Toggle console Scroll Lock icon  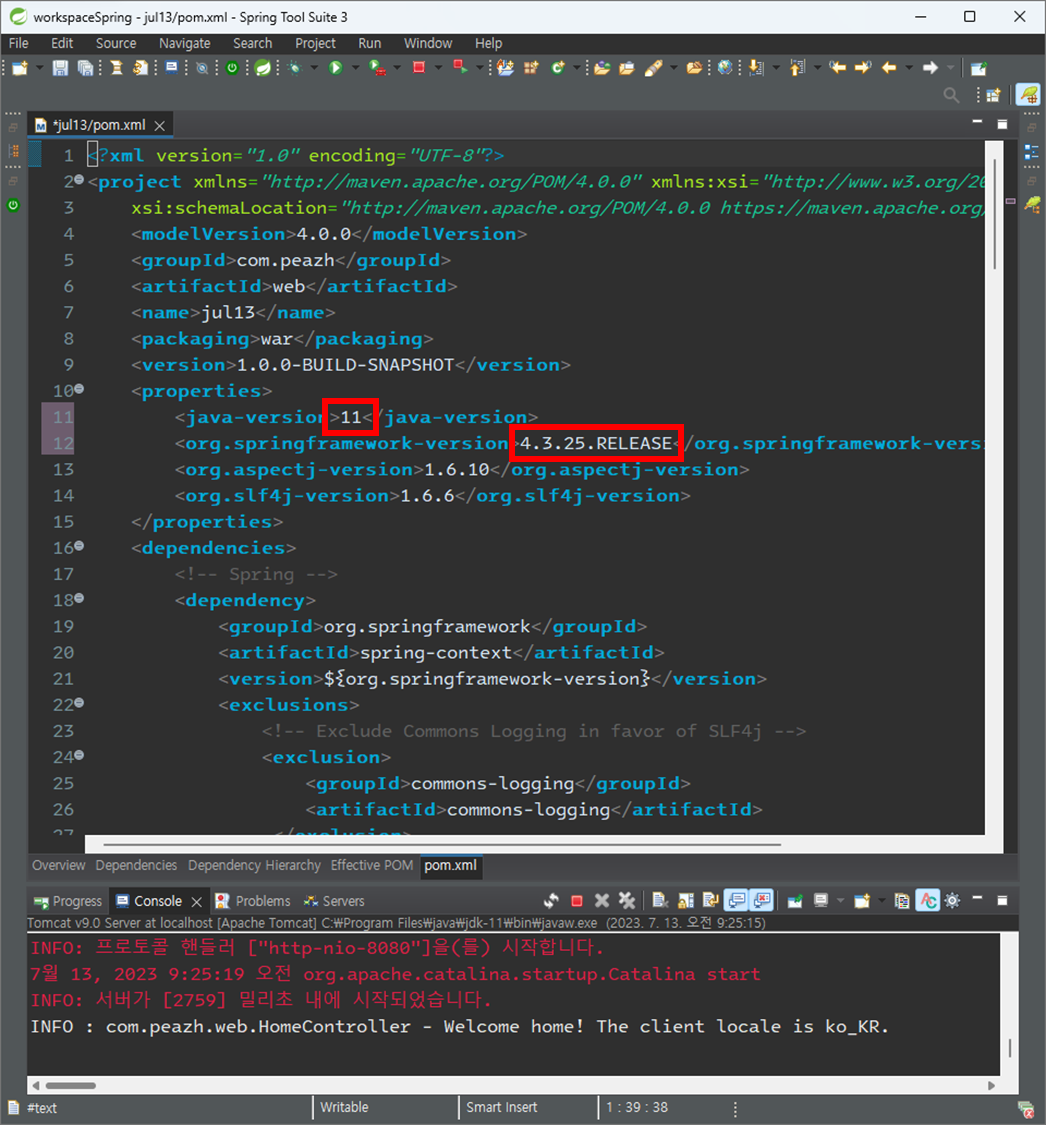(x=686, y=901)
